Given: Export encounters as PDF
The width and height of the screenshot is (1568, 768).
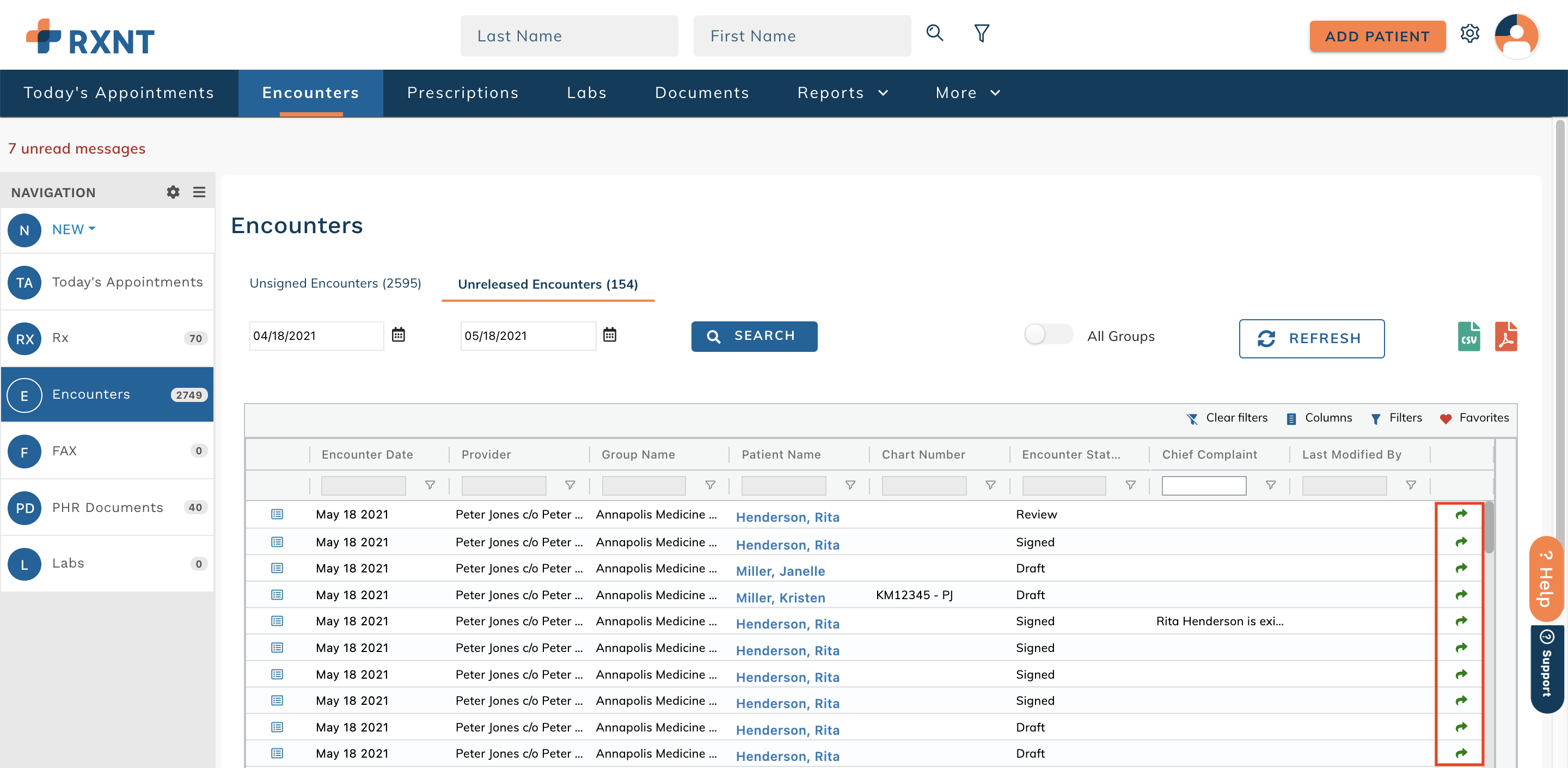Looking at the screenshot, I should [1505, 337].
